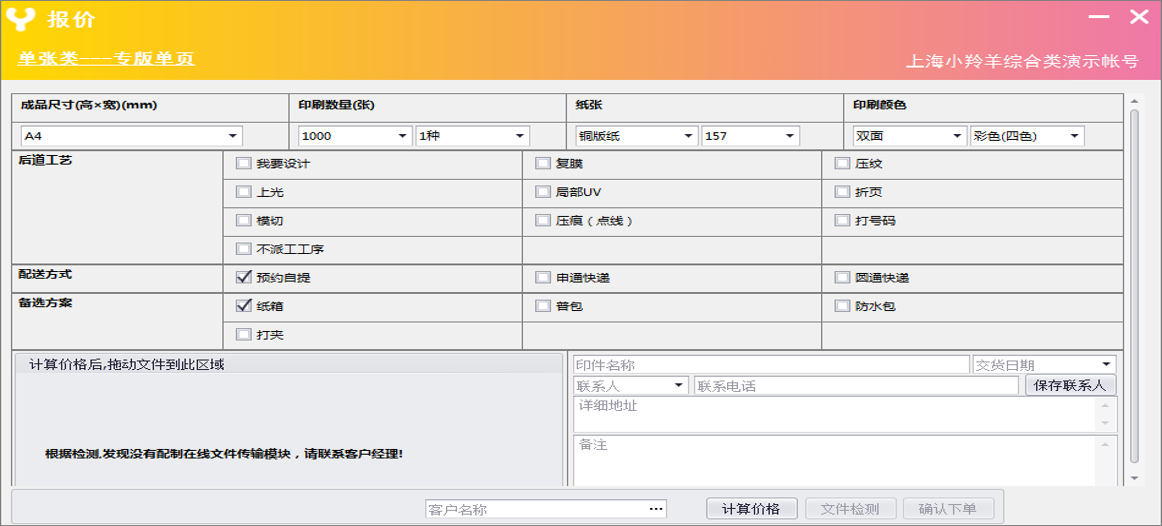Check the 复膜 option
1162x526 pixels.
(x=543, y=164)
